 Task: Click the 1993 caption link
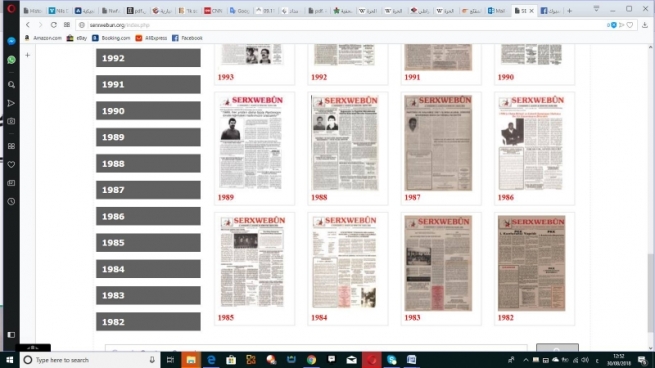pos(226,77)
